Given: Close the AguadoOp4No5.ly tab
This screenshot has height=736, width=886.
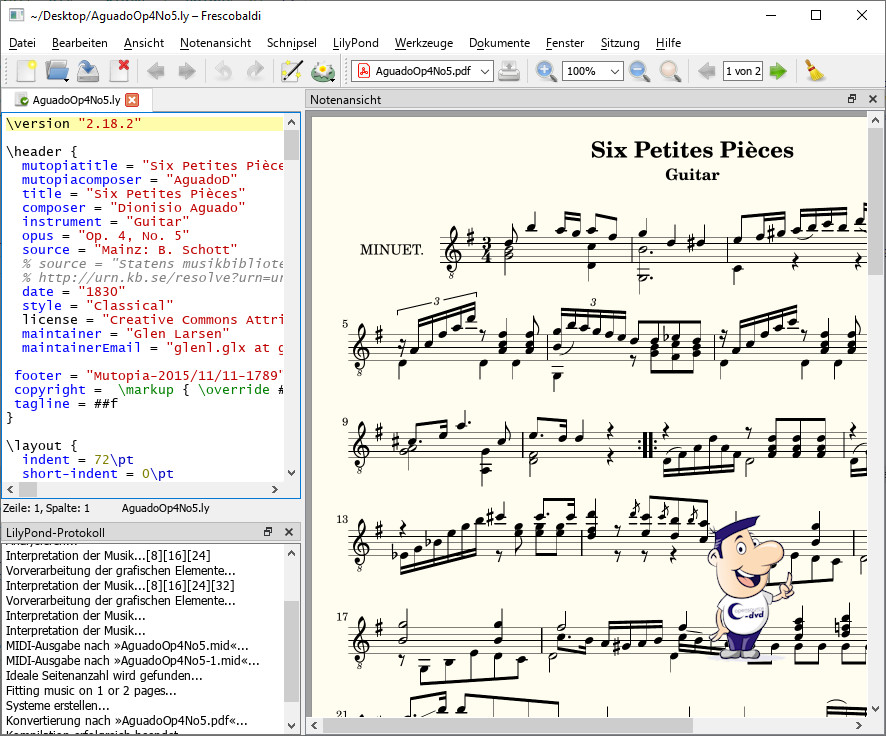Looking at the screenshot, I should (x=132, y=100).
